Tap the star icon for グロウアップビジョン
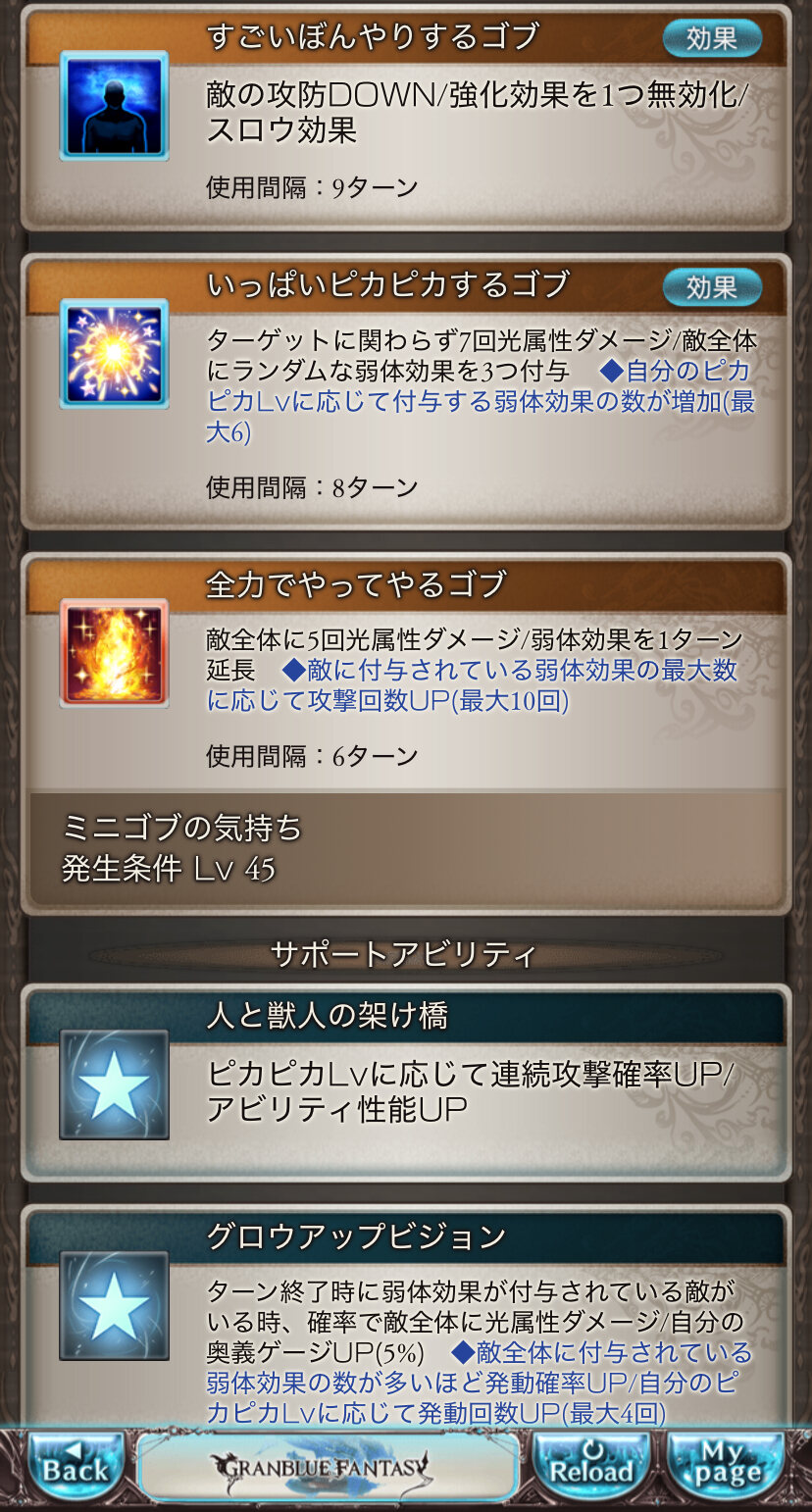812x1512 pixels. [114, 1305]
